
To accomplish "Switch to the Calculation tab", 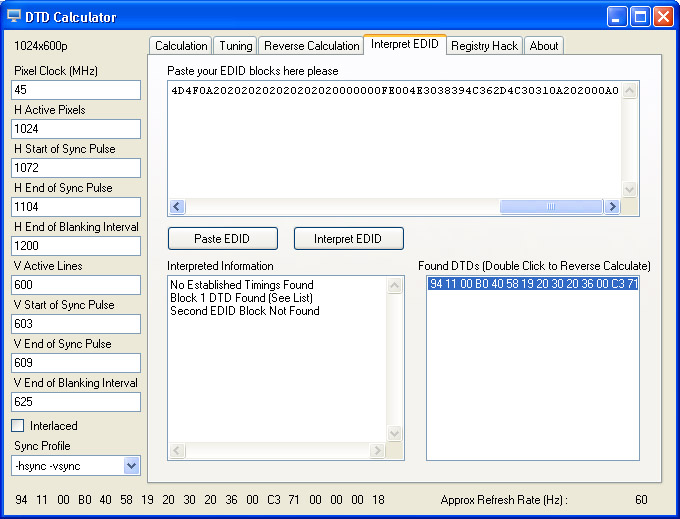I will tap(181, 46).
